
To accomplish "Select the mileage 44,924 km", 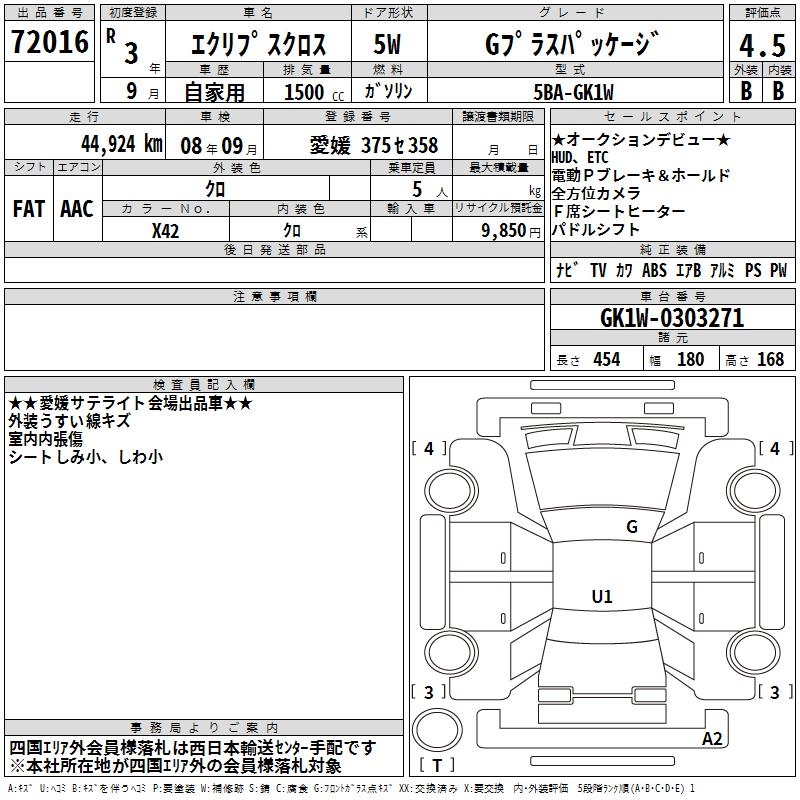I will coord(122,144).
